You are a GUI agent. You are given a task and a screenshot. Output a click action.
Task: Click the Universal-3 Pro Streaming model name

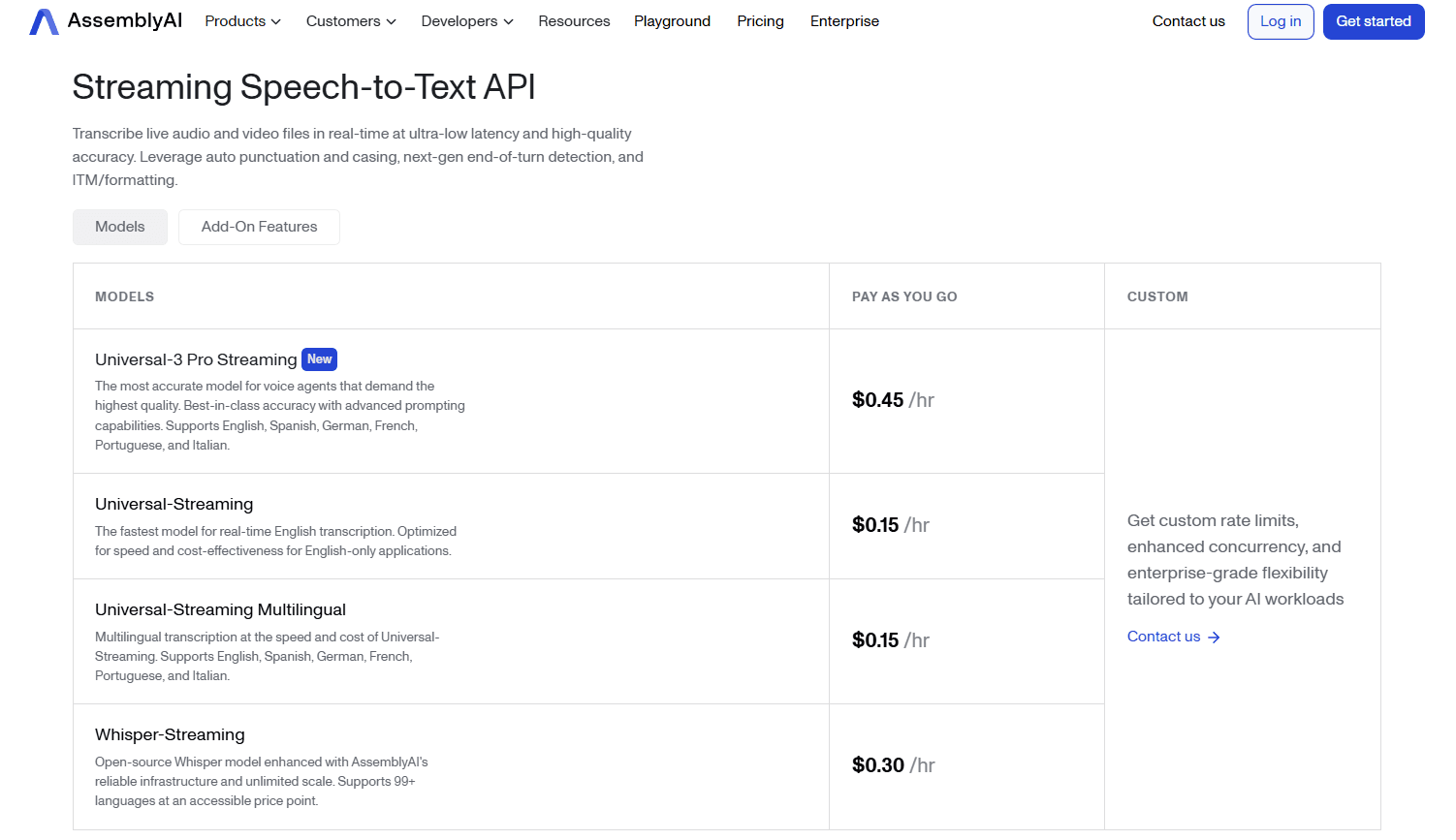click(x=196, y=359)
